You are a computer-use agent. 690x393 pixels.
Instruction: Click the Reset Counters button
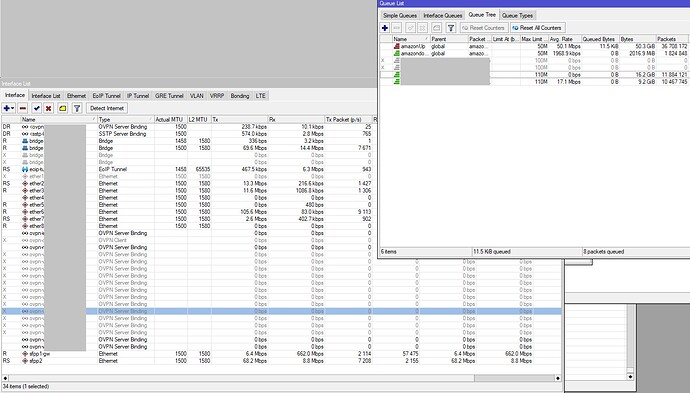[x=484, y=28]
